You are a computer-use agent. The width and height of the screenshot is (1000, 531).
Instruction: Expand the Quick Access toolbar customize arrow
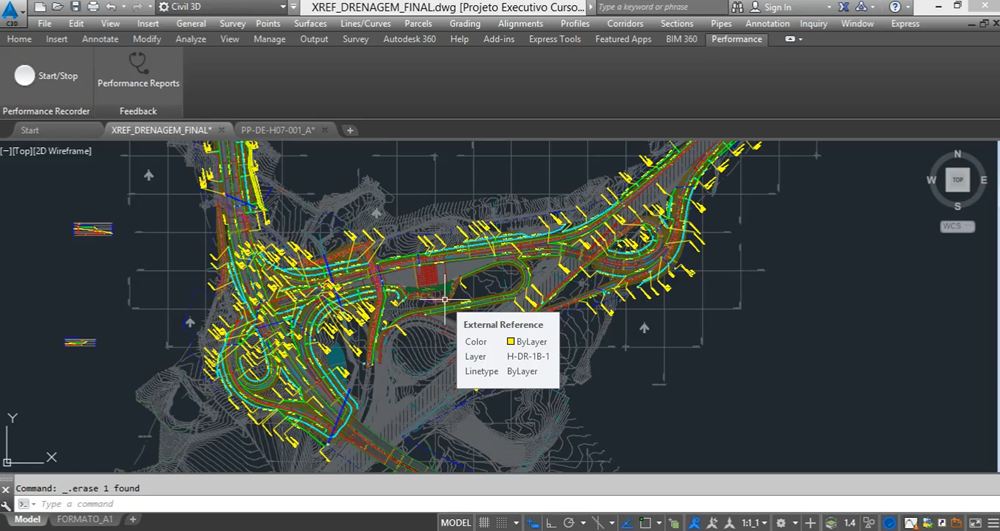click(293, 7)
